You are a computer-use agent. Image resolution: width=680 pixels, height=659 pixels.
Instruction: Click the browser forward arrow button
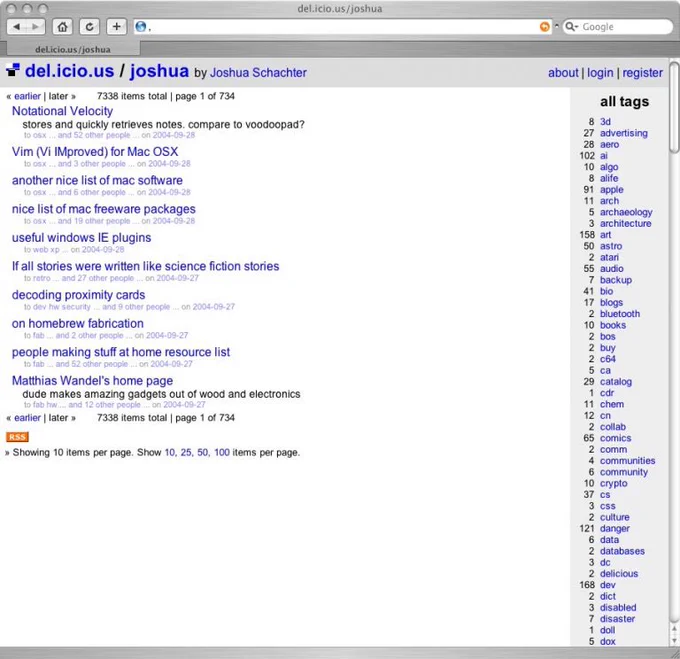pyautogui.click(x=35, y=27)
